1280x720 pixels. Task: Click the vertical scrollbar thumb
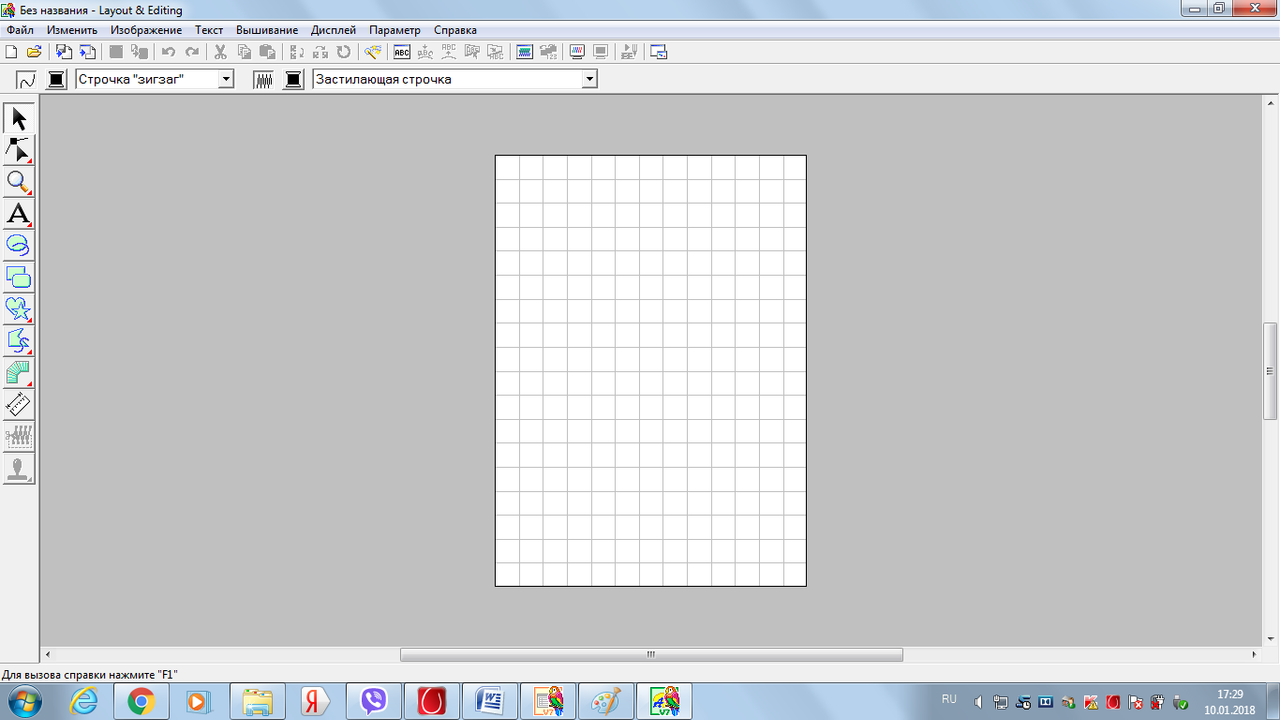[1270, 370]
